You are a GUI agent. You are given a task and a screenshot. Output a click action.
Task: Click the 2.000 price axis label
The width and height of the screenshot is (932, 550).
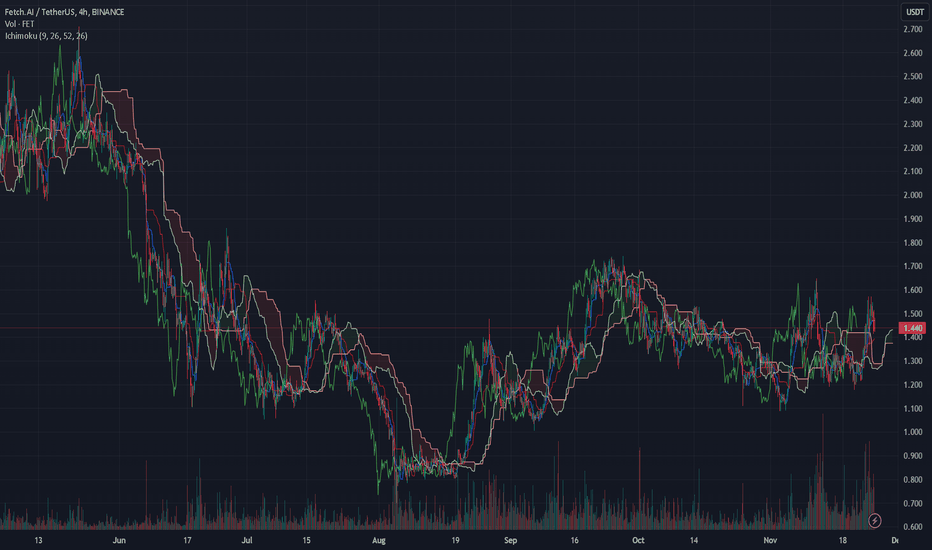point(913,195)
